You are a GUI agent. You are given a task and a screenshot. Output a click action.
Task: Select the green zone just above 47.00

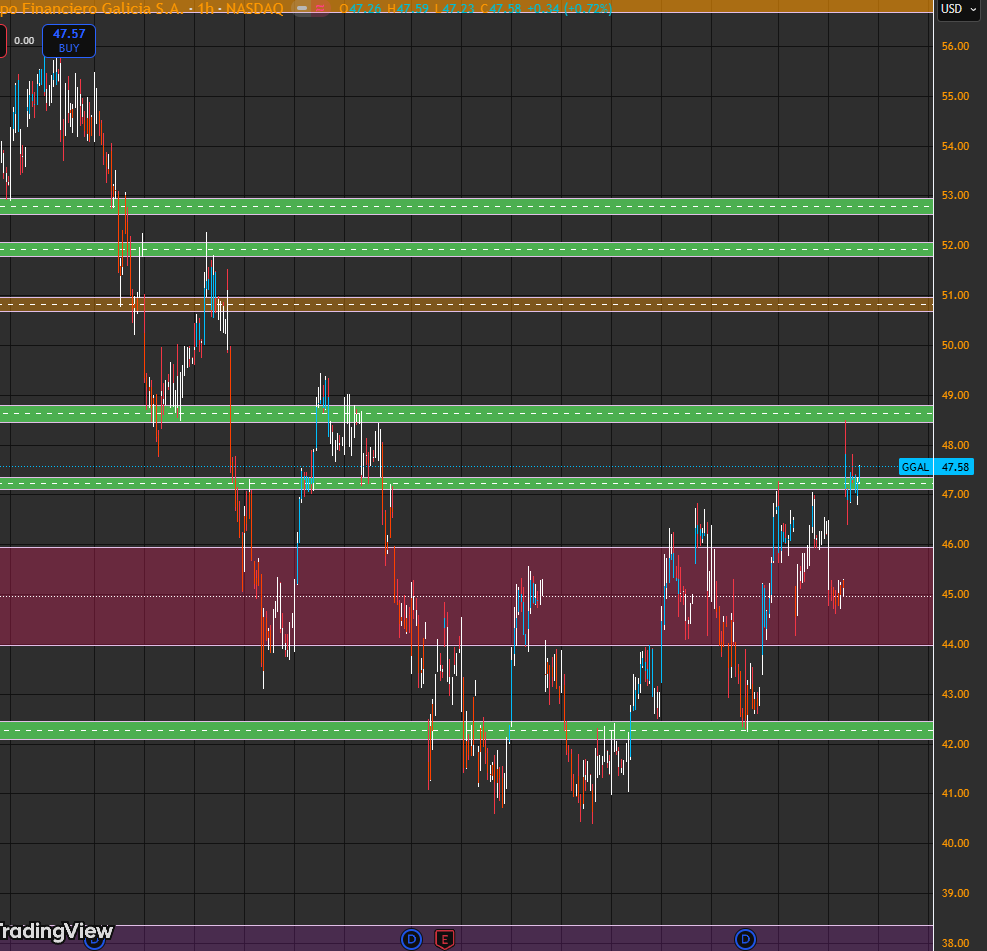pyautogui.click(x=466, y=483)
